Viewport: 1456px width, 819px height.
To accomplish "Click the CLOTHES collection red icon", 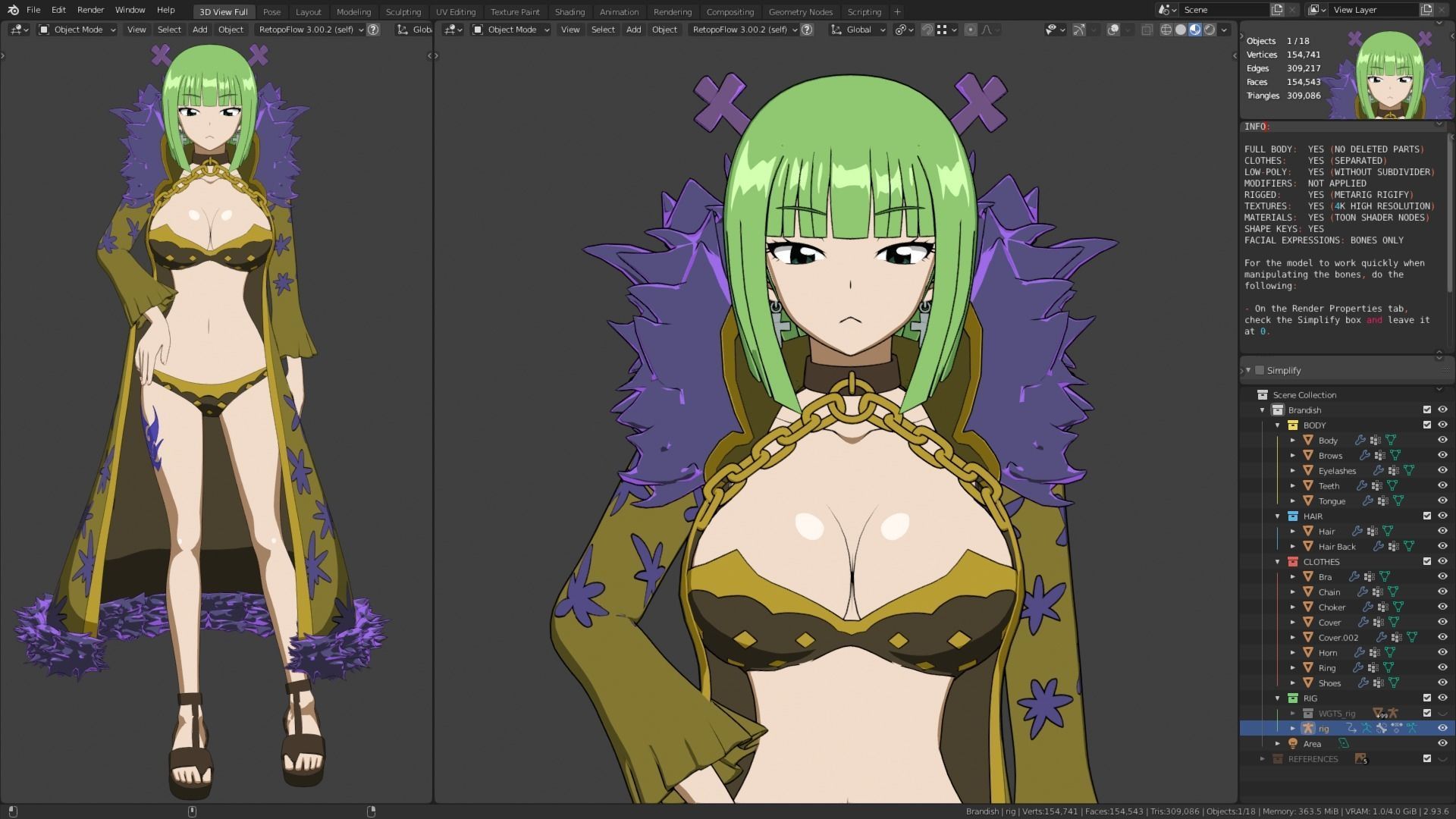I will click(x=1293, y=561).
